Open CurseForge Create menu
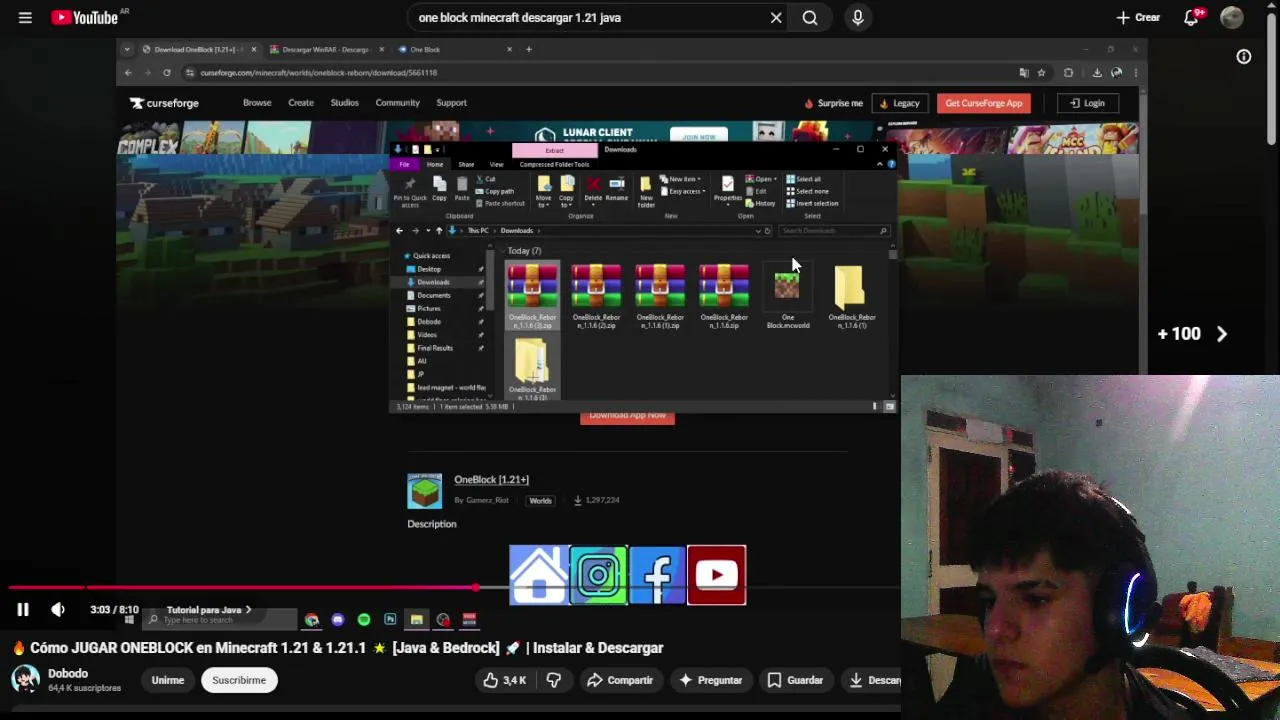 tap(301, 102)
